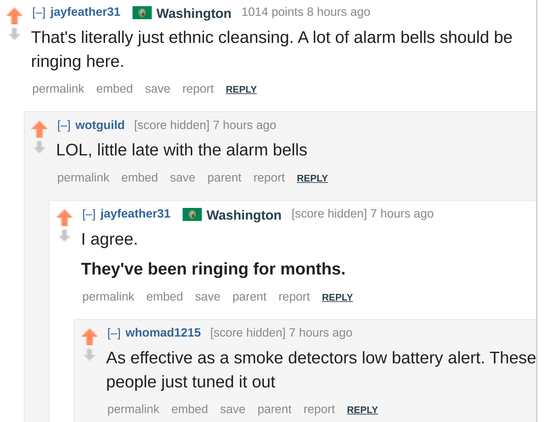Downvote wotguild's alarm bells comment

click(39, 147)
